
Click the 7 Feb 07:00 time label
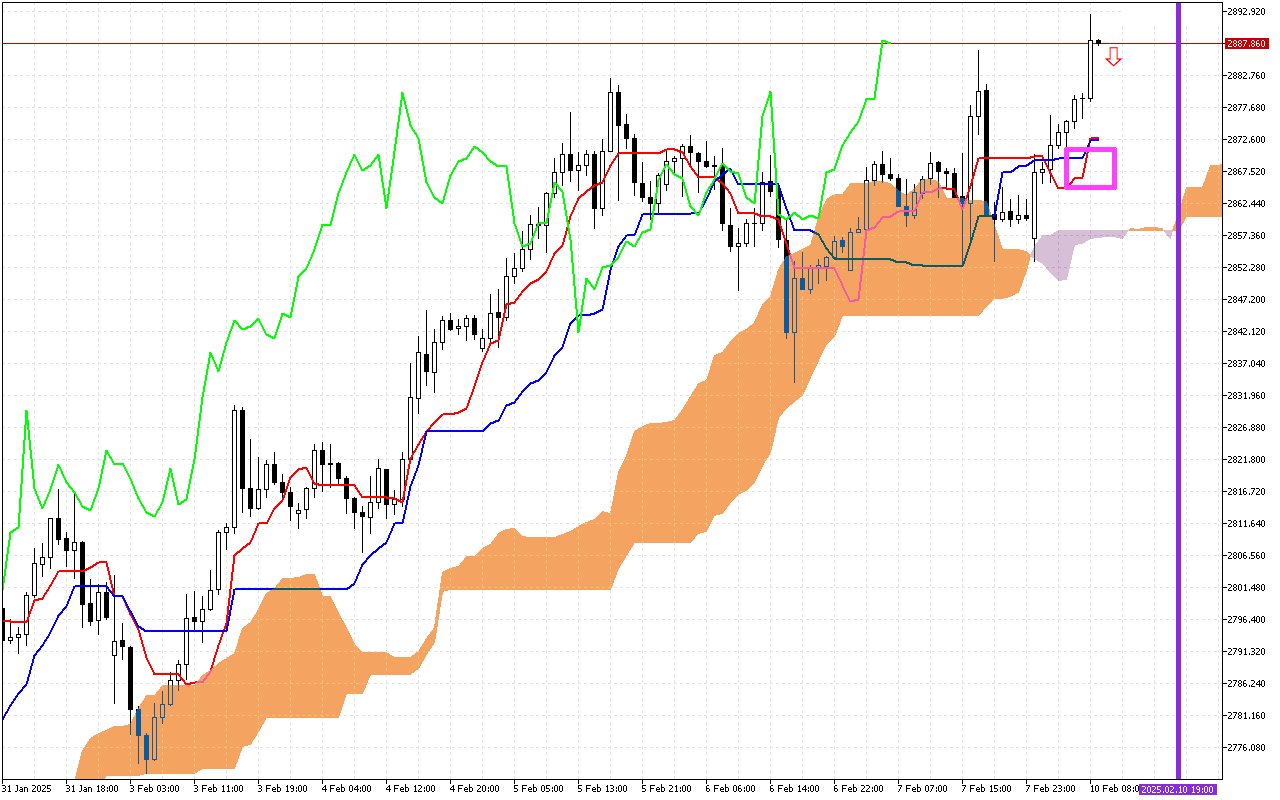[x=924, y=789]
